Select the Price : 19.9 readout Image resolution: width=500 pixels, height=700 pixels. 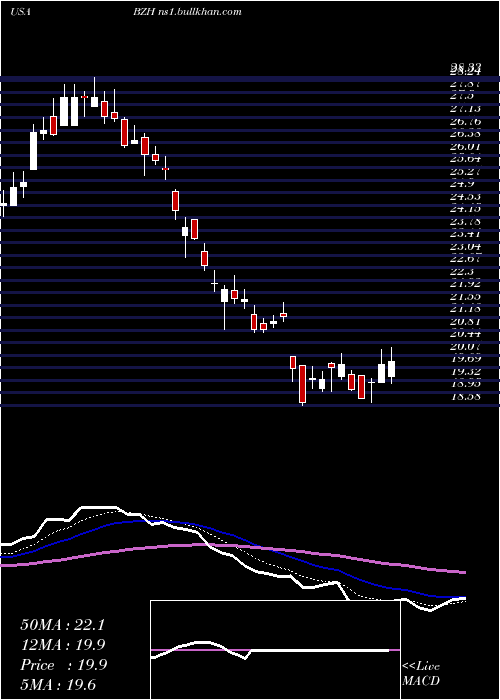click(63, 665)
